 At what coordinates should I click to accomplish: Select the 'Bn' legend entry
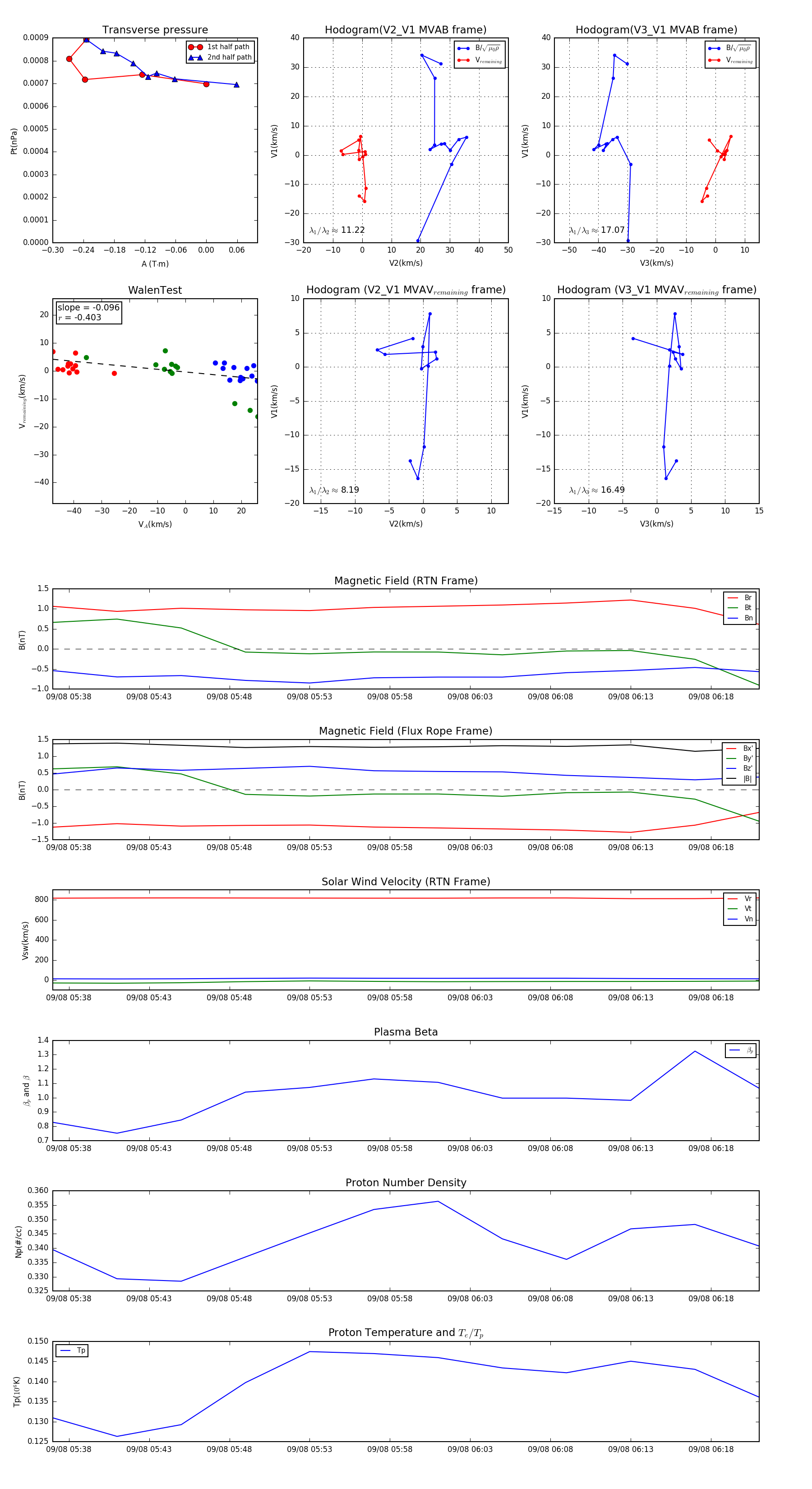click(740, 618)
